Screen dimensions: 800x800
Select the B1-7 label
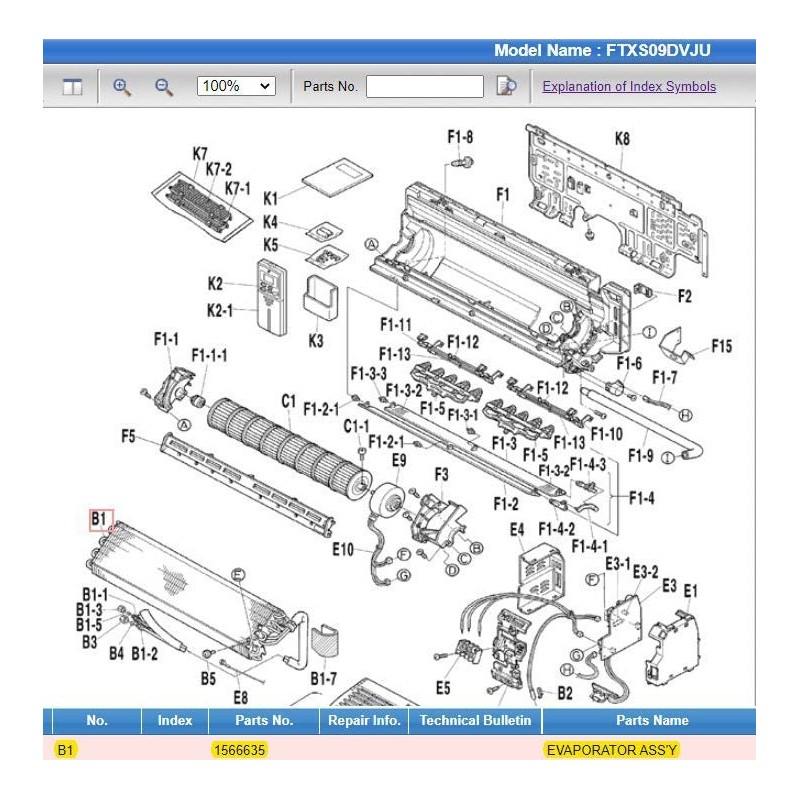point(324,679)
